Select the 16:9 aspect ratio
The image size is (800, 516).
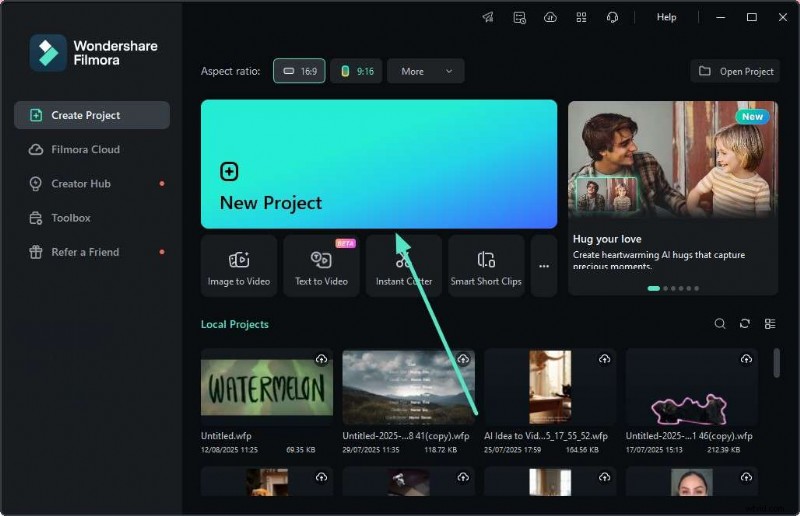pyautogui.click(x=299, y=71)
